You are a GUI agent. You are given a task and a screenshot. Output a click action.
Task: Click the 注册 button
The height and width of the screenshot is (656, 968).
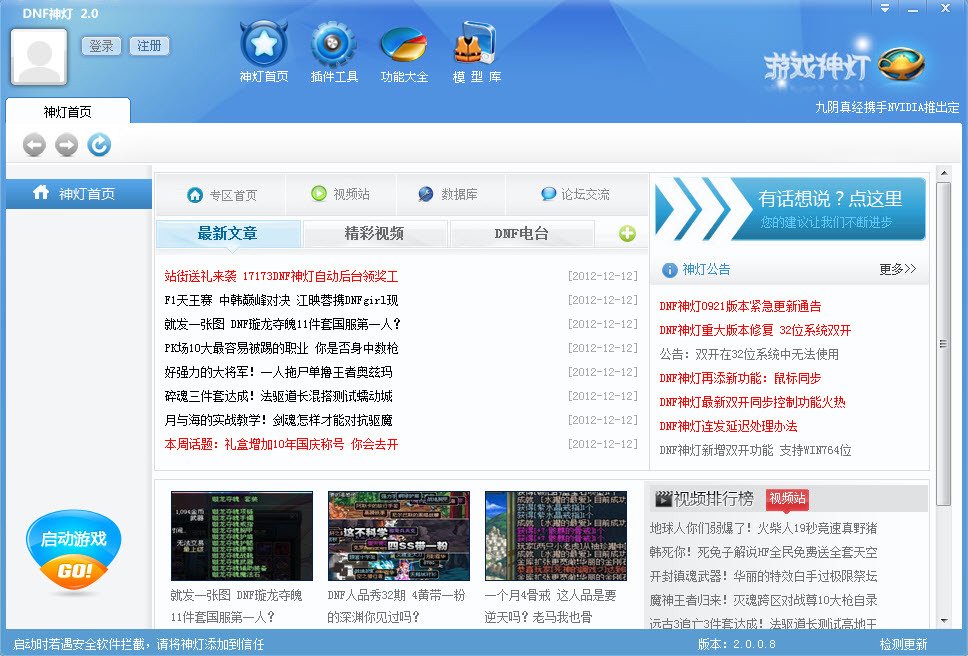(x=149, y=46)
